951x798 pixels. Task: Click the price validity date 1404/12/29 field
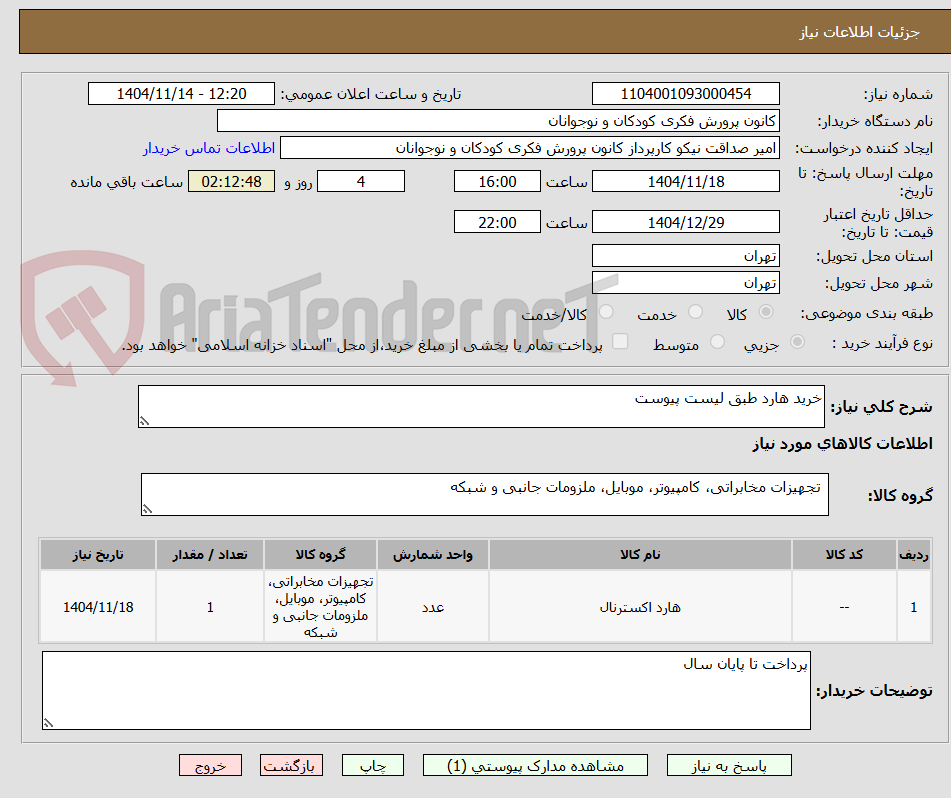685,222
